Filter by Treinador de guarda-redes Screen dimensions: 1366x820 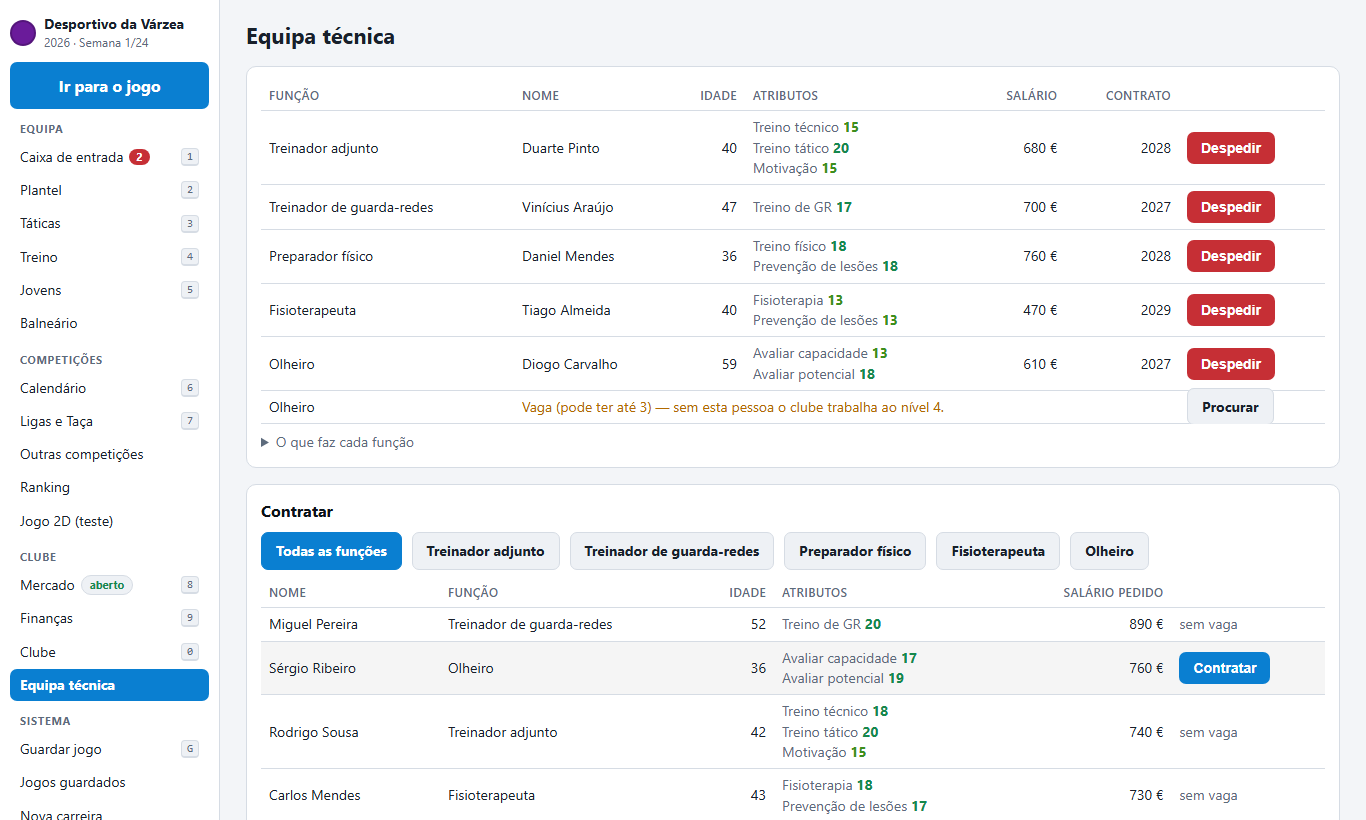pos(672,551)
